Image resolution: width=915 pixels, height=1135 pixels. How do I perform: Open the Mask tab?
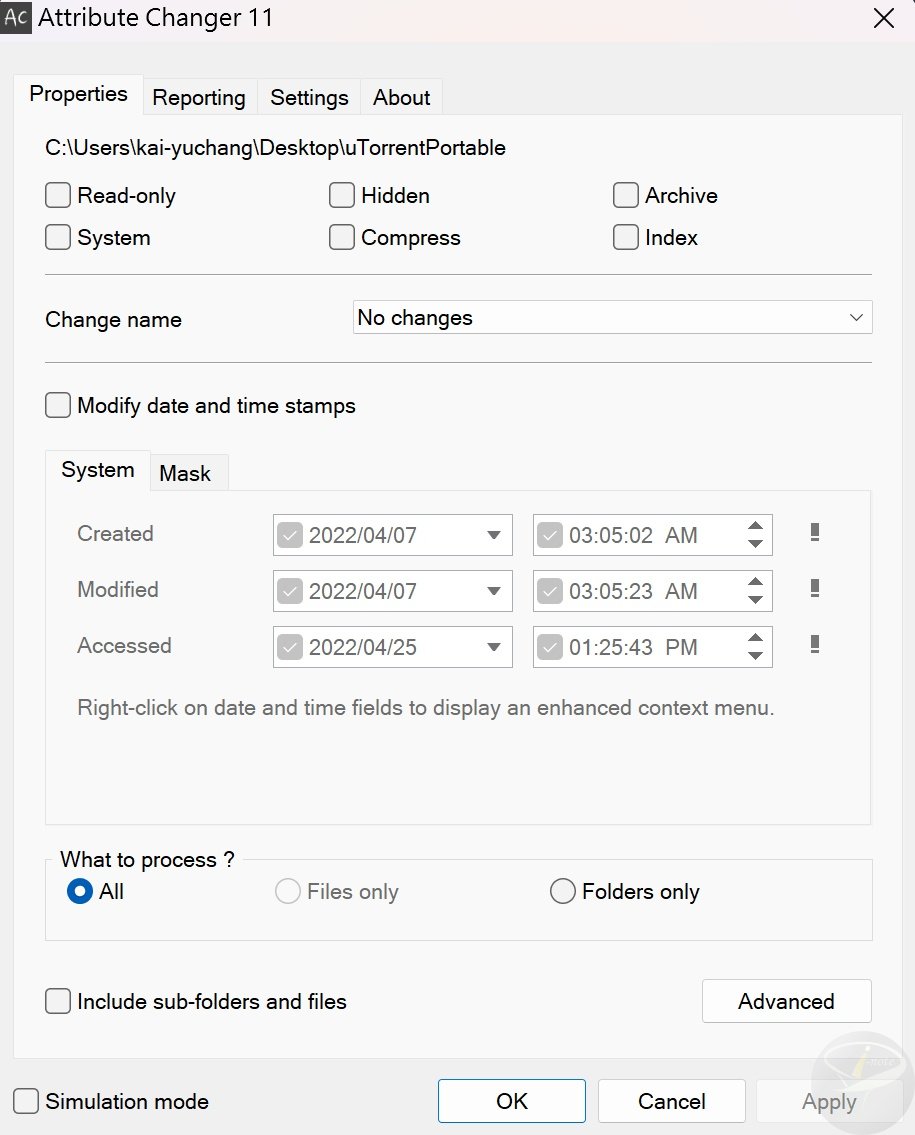click(188, 472)
